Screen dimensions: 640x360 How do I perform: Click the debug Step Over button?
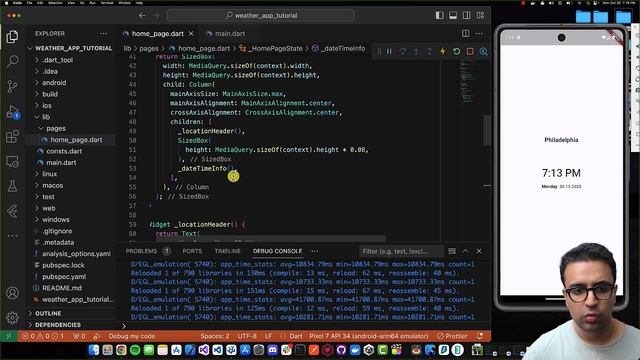403,51
